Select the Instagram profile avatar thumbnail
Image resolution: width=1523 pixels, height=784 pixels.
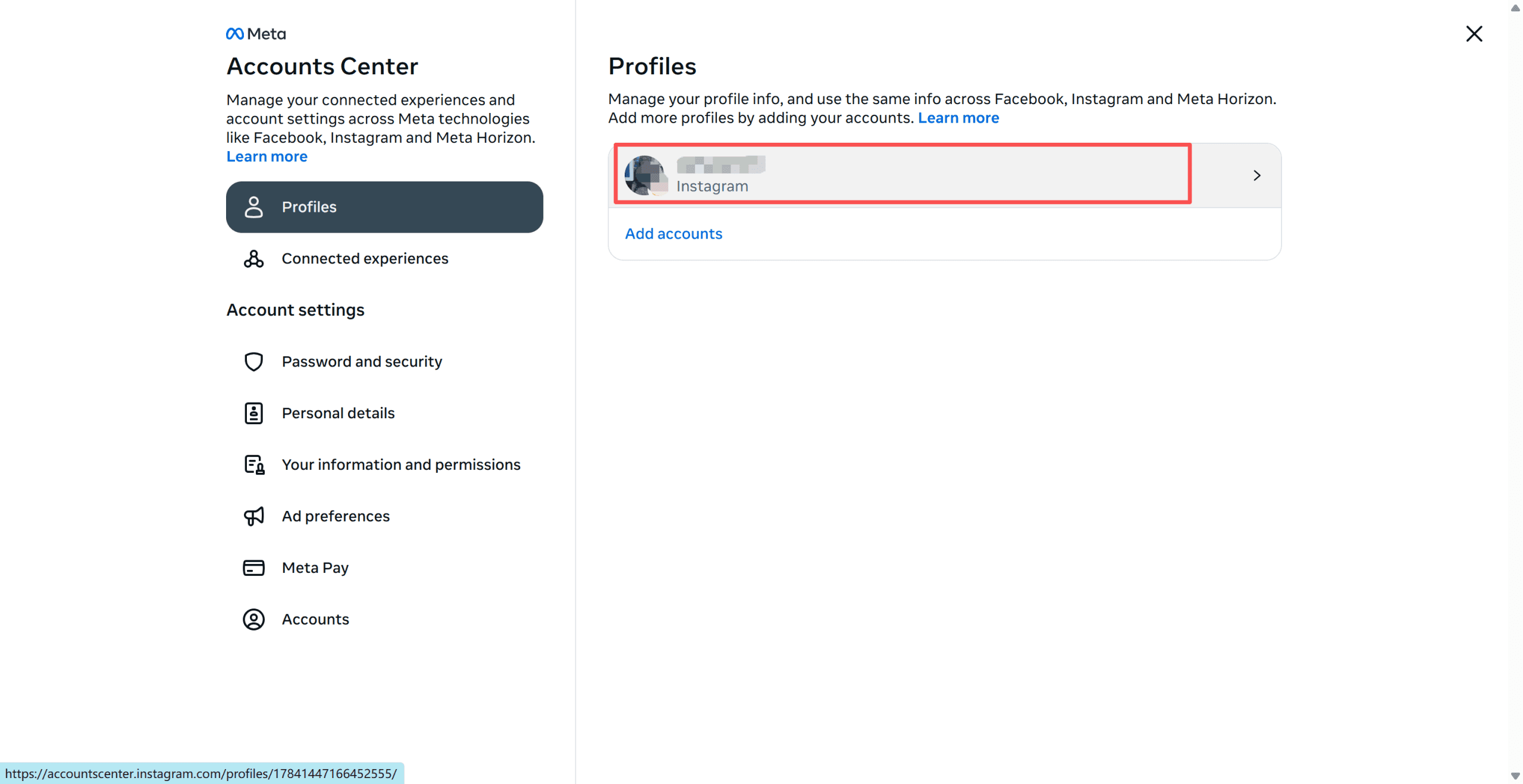(x=645, y=175)
